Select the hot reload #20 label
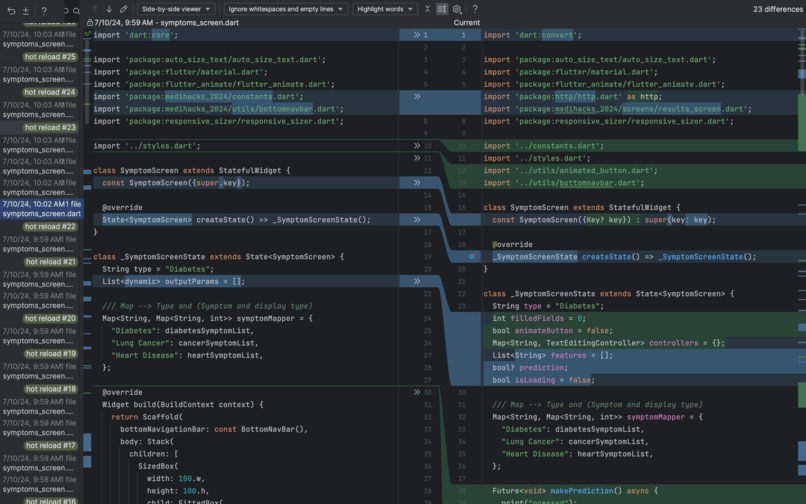806x504 pixels. 50,318
